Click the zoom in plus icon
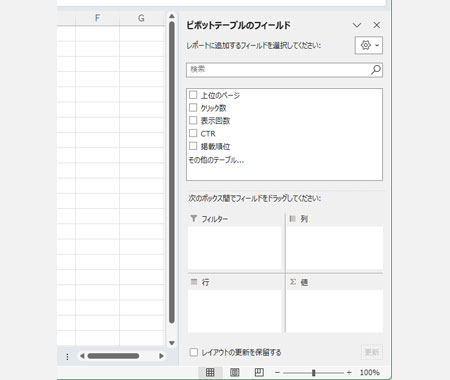 pyautogui.click(x=349, y=372)
